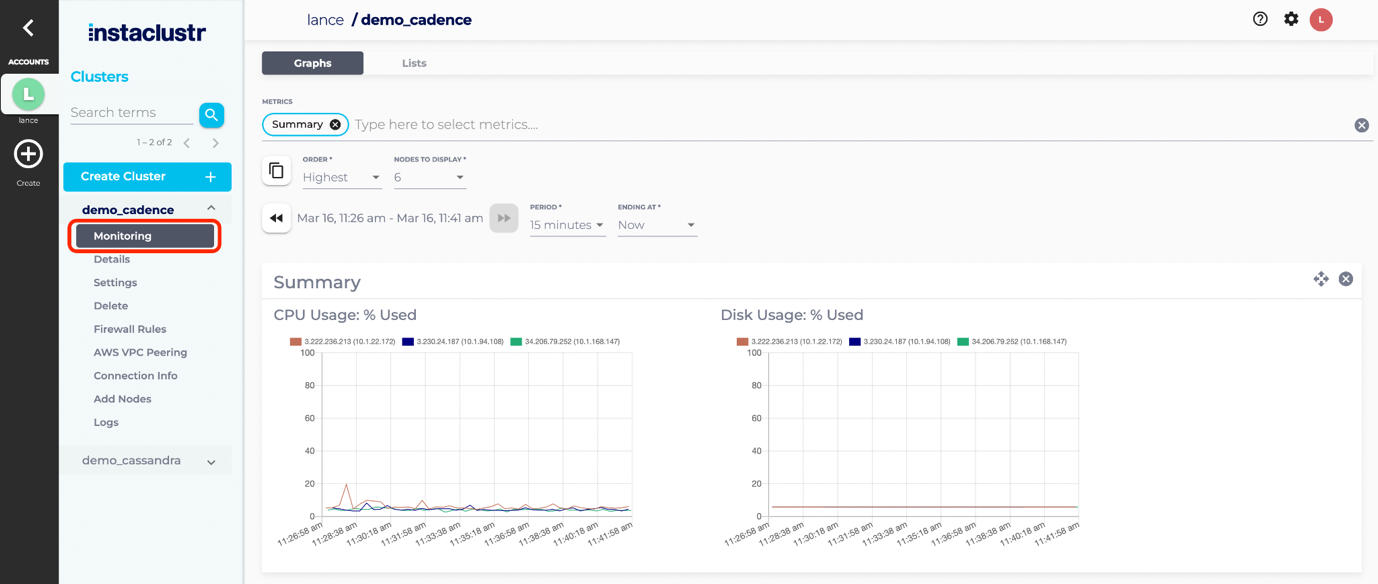Click the move icon on Summary panel
Screen dimensions: 1378x584
click(x=1321, y=279)
